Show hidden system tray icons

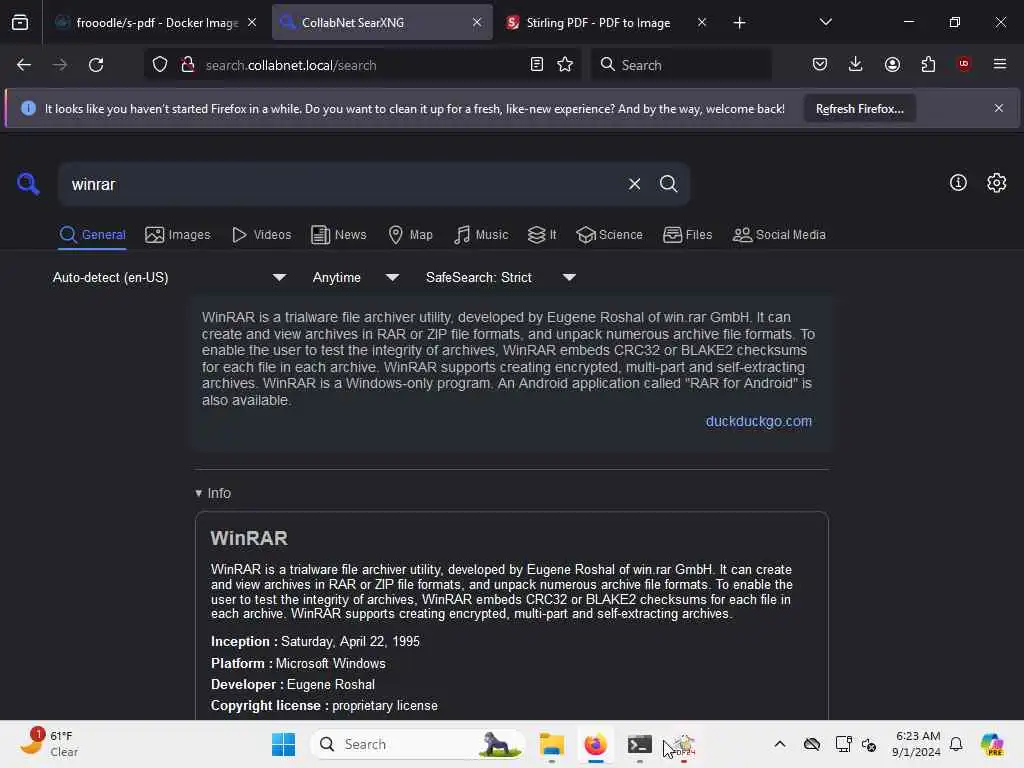click(x=780, y=744)
